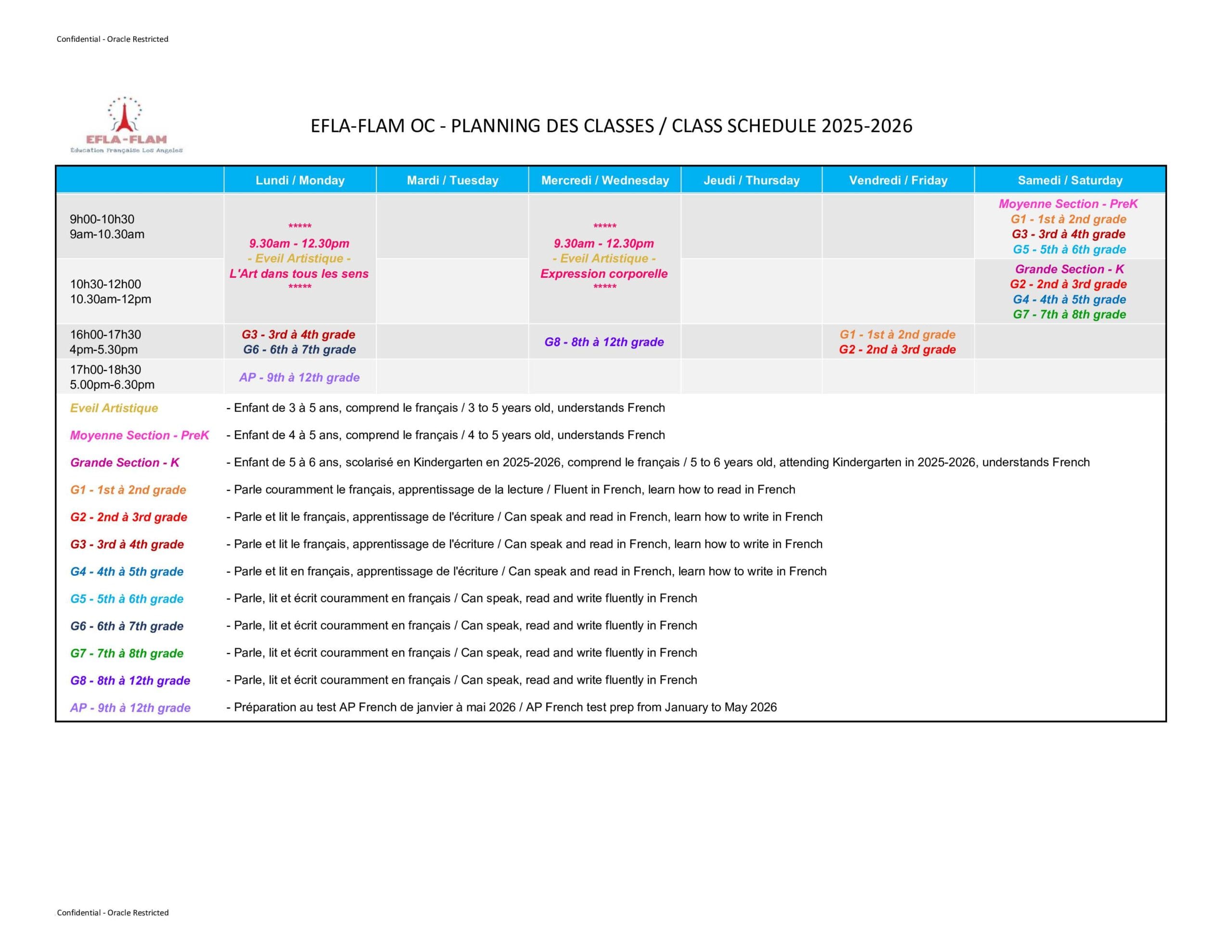Screen dimensions: 1232x952
Task: Click the 'G3 - 3rd à 4th grade' legend label
Action: click(127, 544)
